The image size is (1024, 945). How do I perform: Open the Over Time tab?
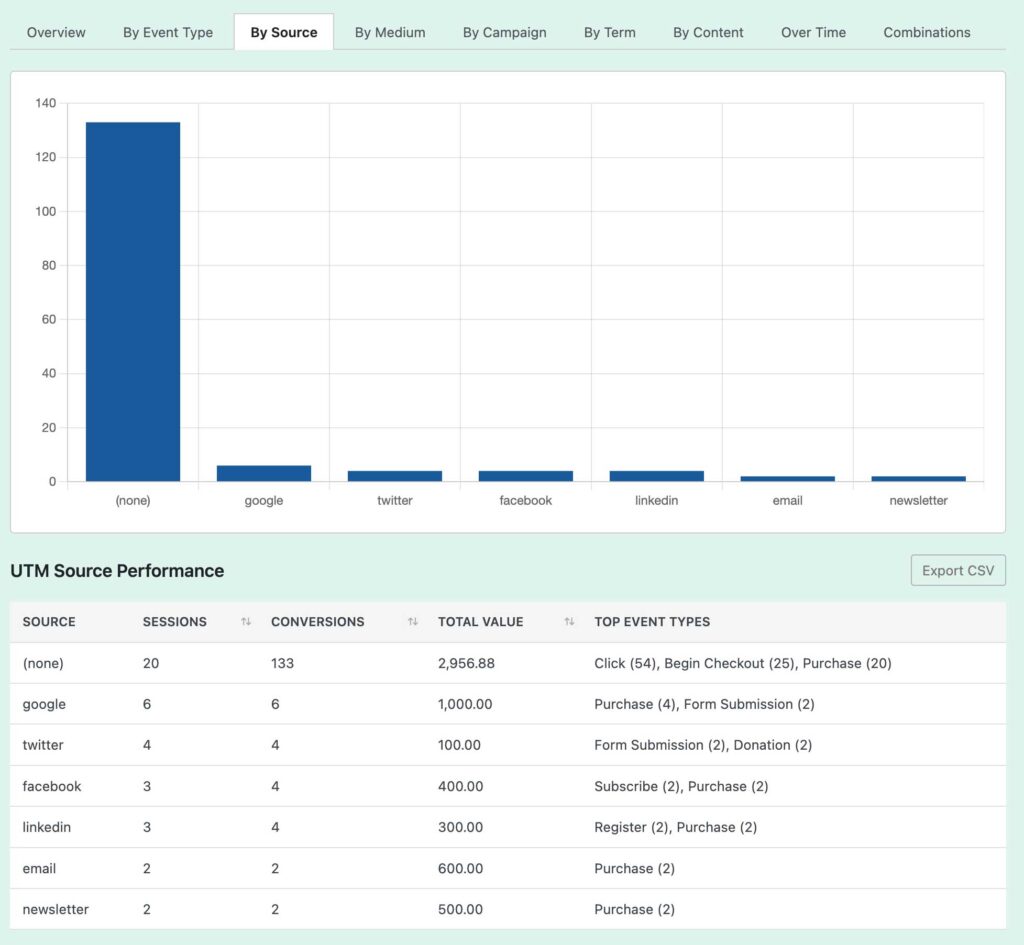[813, 32]
